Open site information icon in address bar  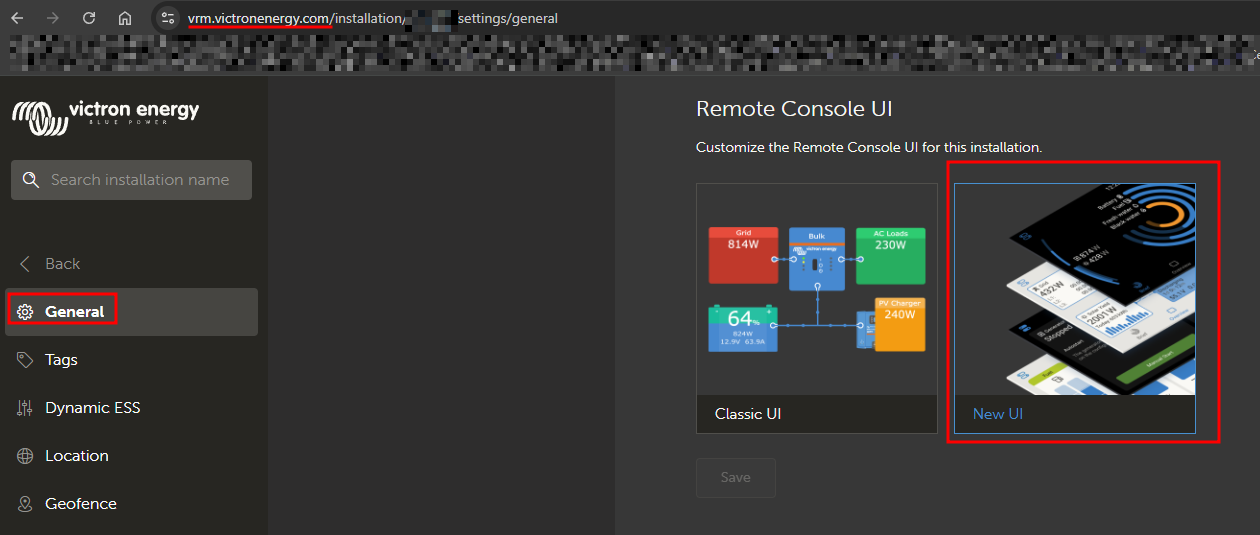(168, 18)
